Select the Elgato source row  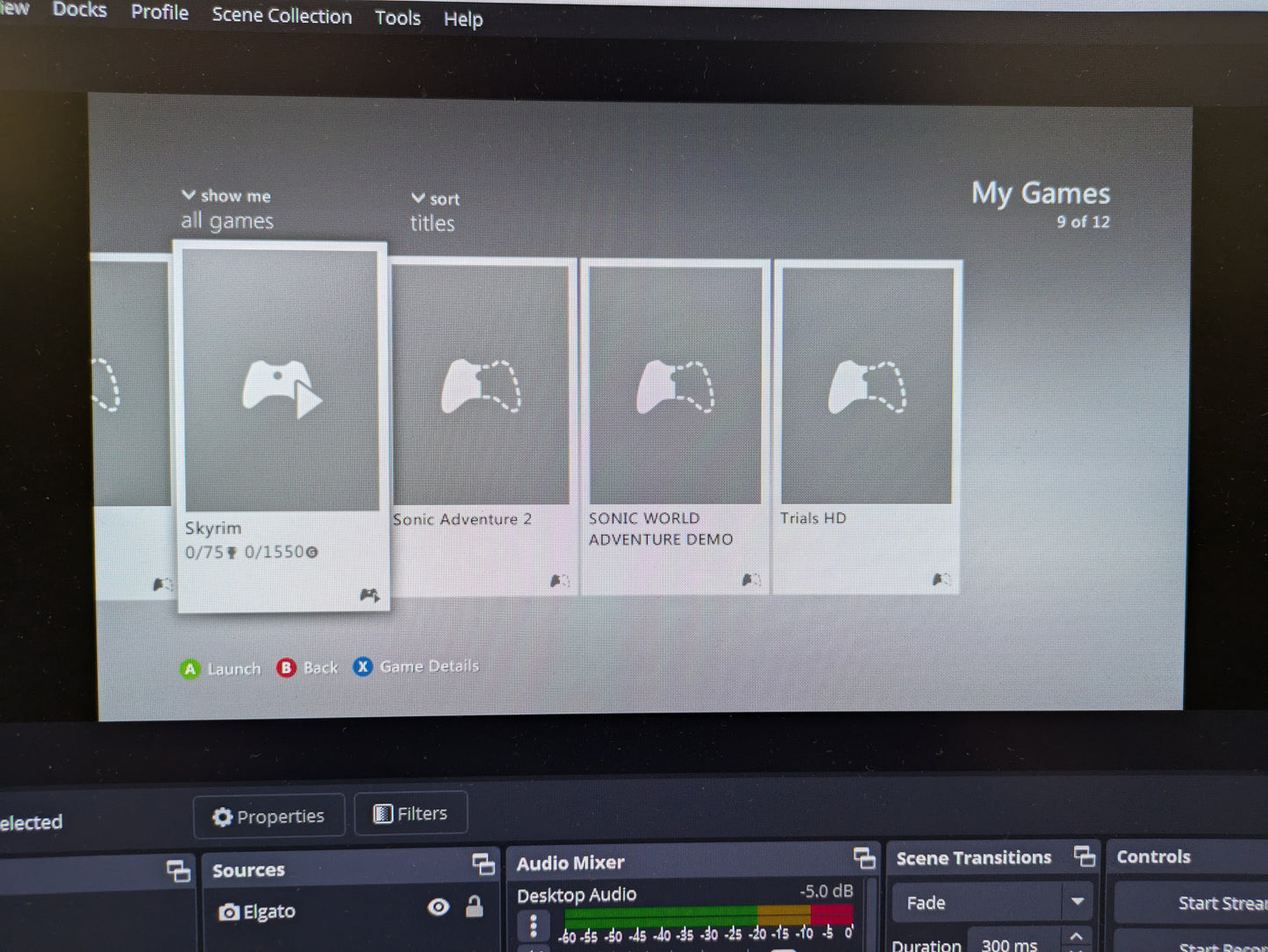click(351, 910)
